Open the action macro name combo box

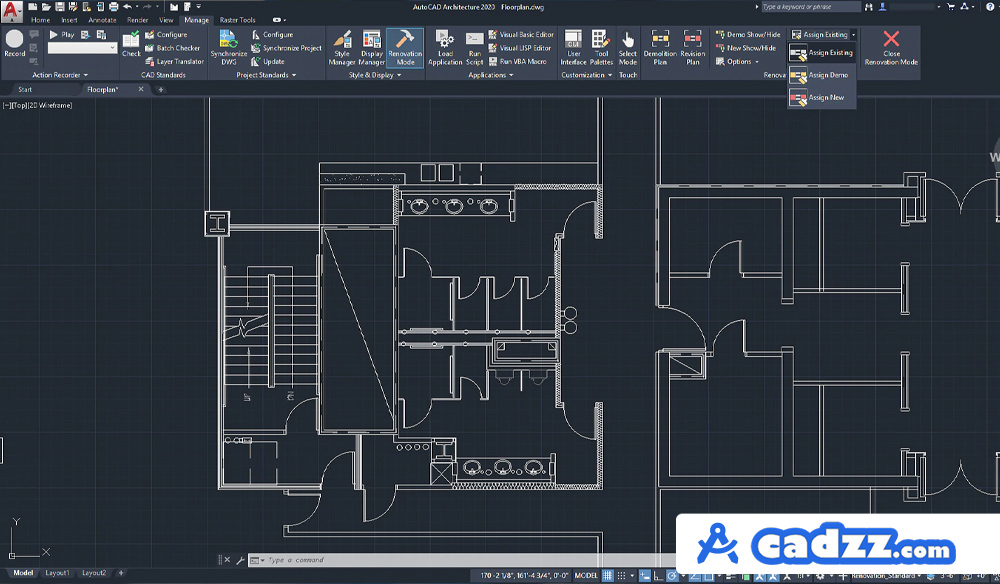[x=83, y=48]
